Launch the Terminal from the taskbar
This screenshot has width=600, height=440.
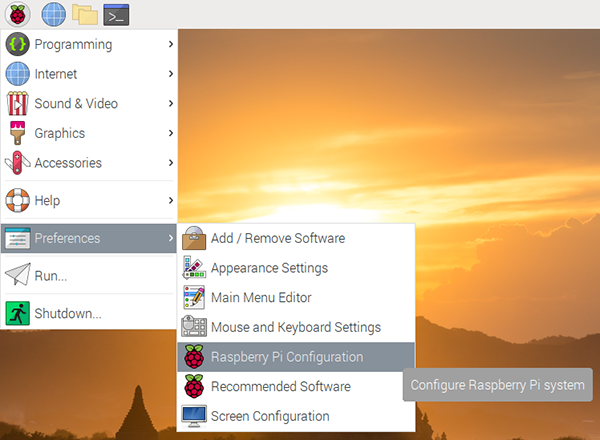coord(116,15)
